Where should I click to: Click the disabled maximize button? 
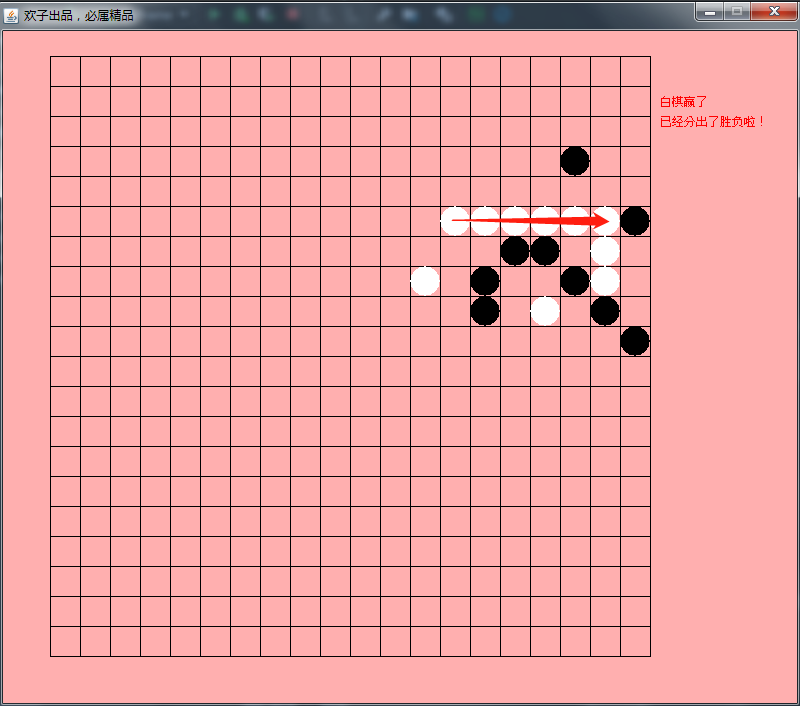coord(737,11)
